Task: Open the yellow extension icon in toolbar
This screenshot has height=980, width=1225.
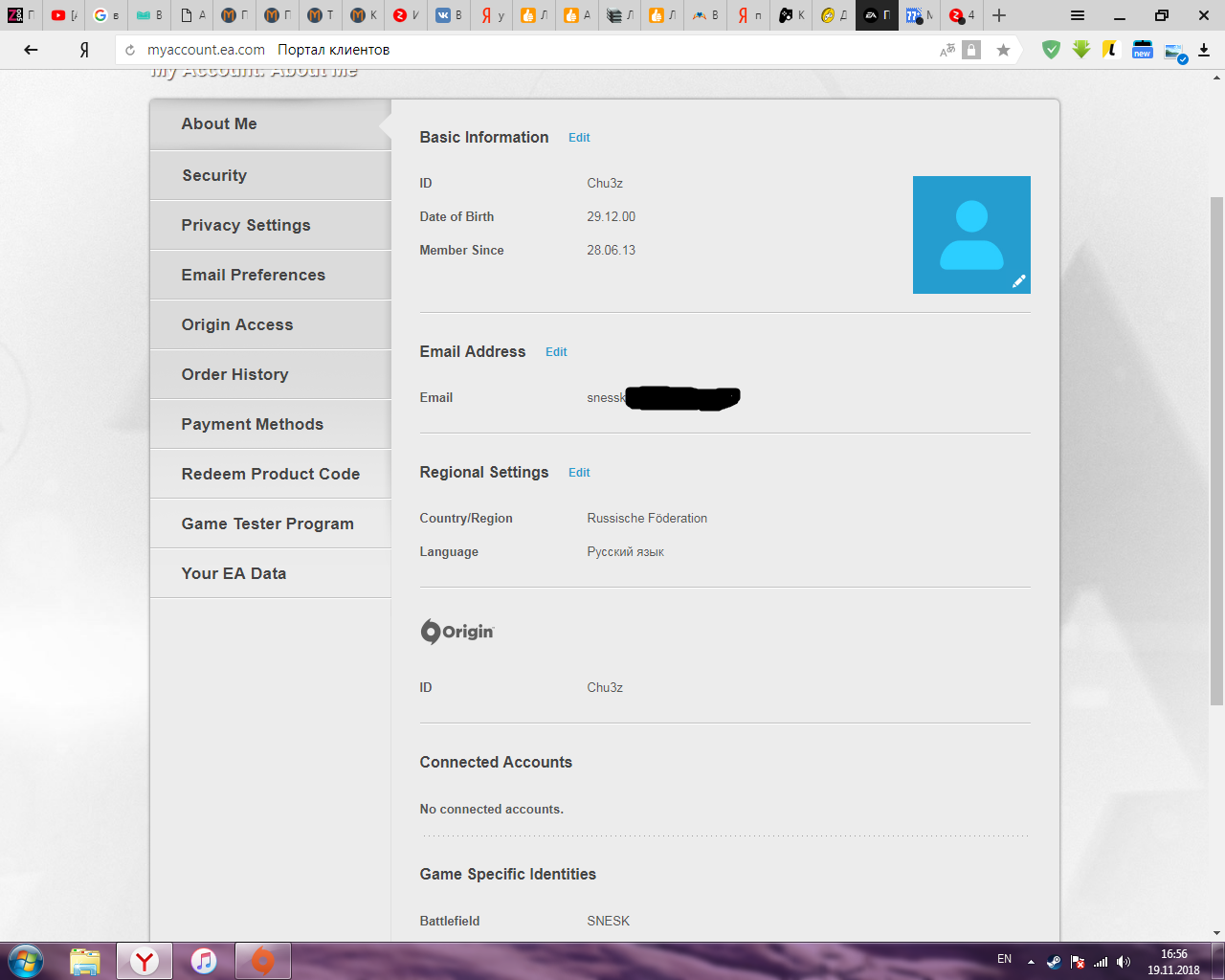Action: pos(1110,50)
